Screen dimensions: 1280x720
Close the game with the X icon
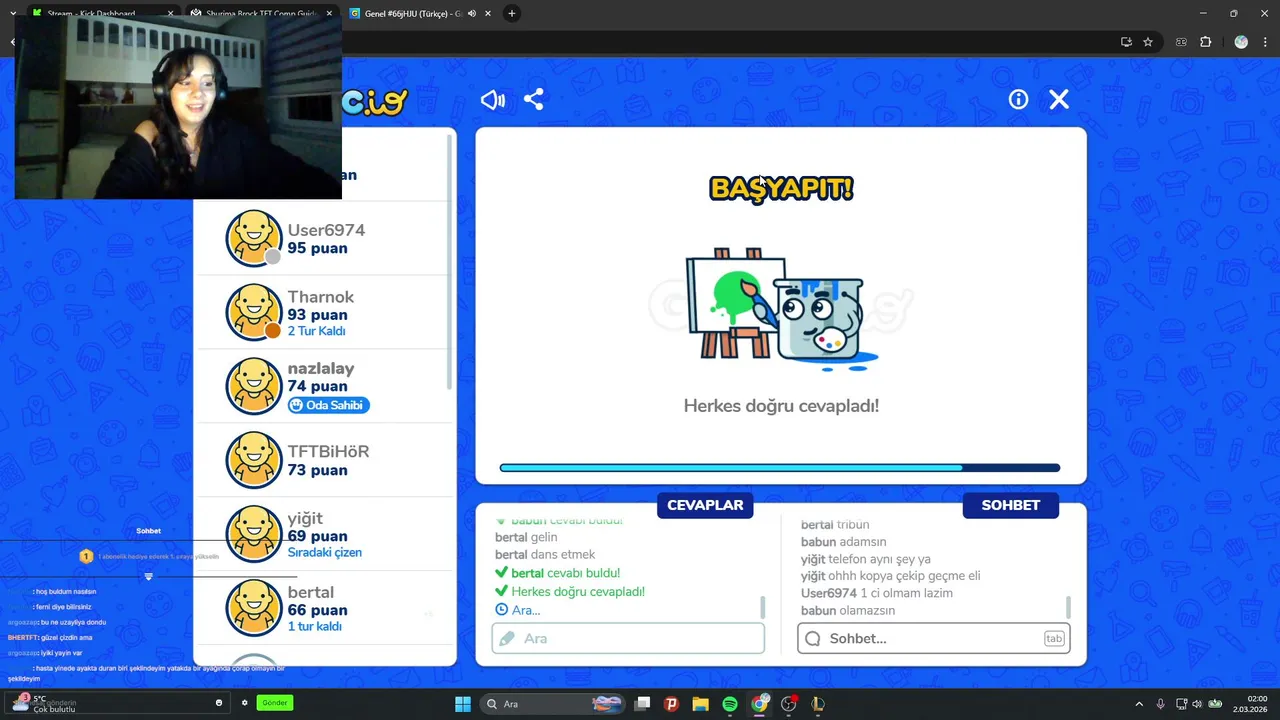pyautogui.click(x=1059, y=99)
